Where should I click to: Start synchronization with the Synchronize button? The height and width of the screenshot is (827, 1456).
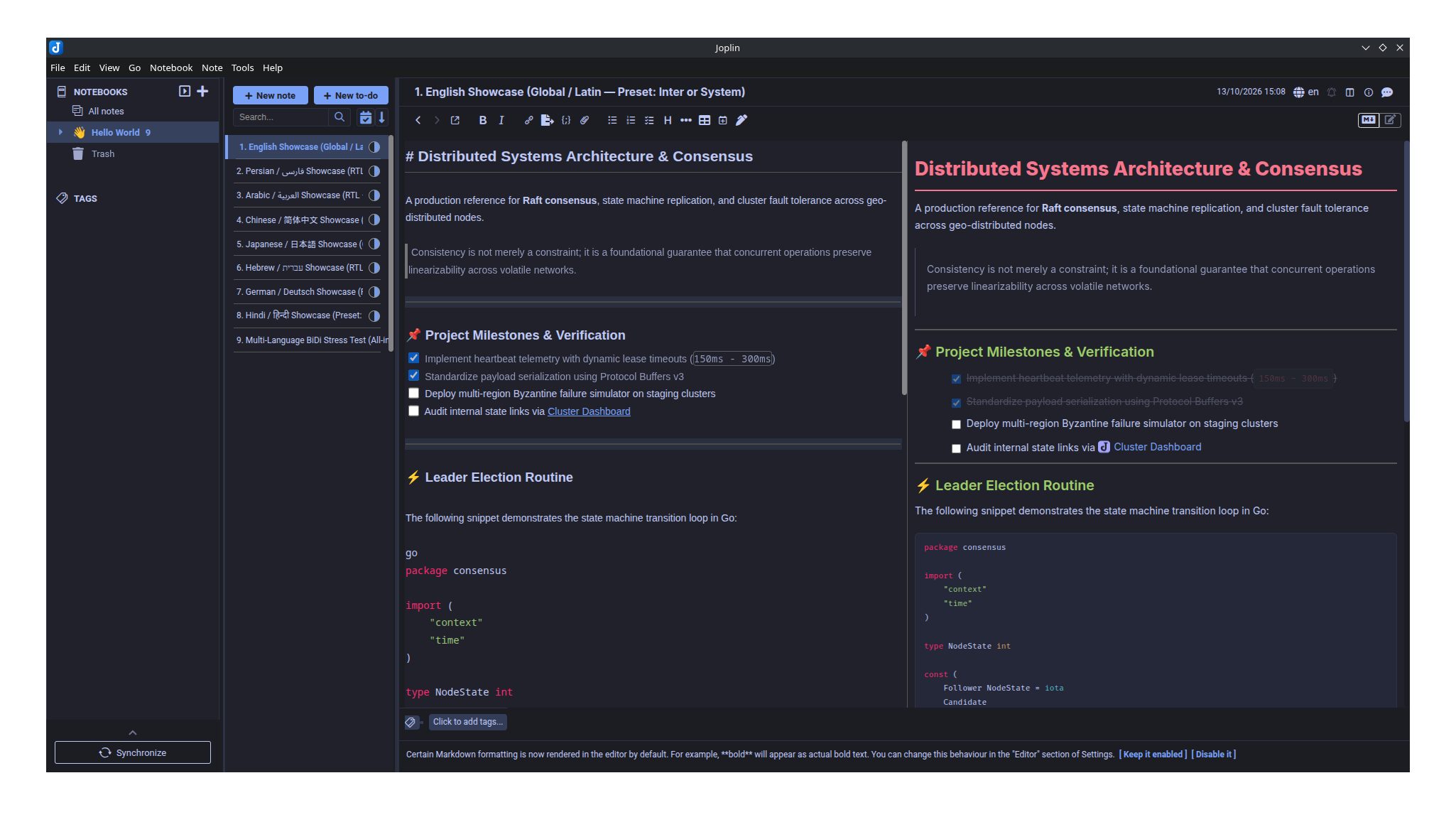pyautogui.click(x=133, y=752)
